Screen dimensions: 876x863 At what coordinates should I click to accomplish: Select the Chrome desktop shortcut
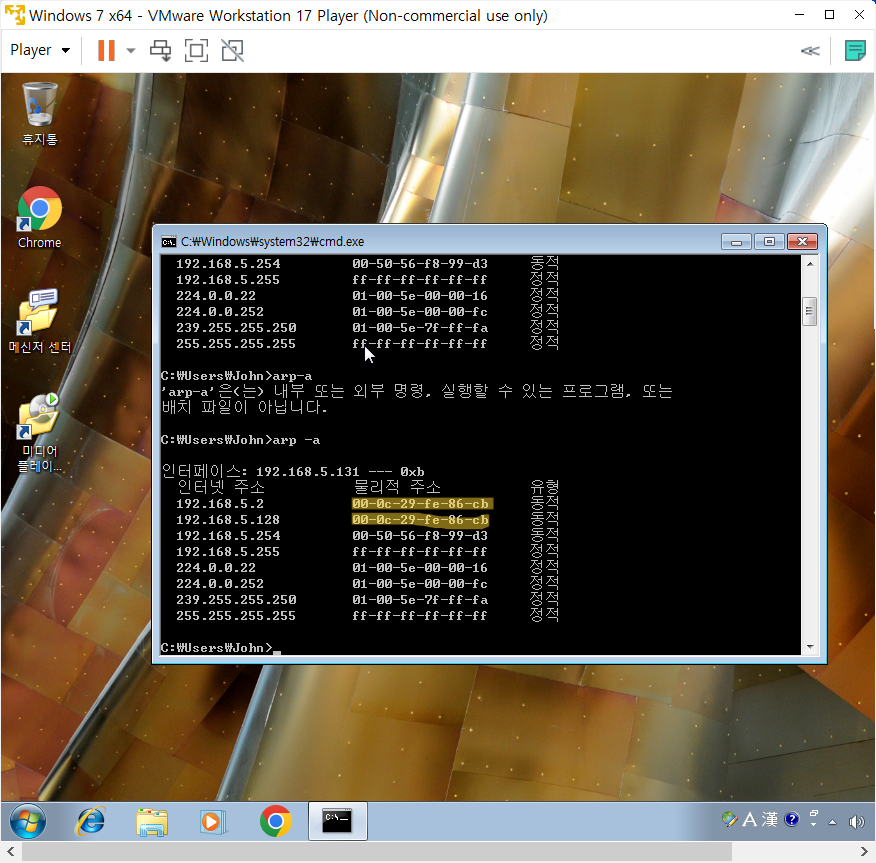(40, 218)
